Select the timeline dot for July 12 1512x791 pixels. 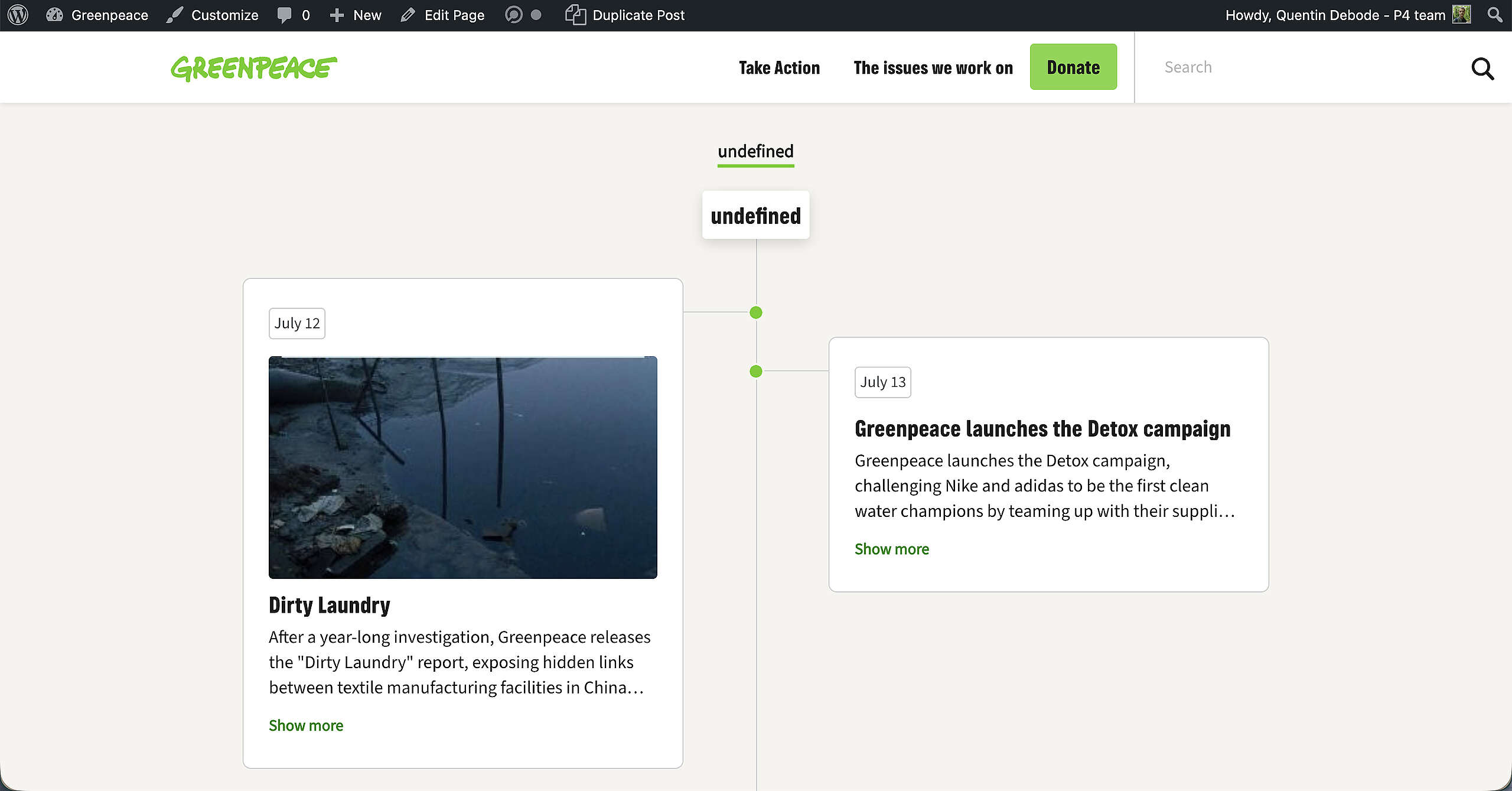click(755, 313)
